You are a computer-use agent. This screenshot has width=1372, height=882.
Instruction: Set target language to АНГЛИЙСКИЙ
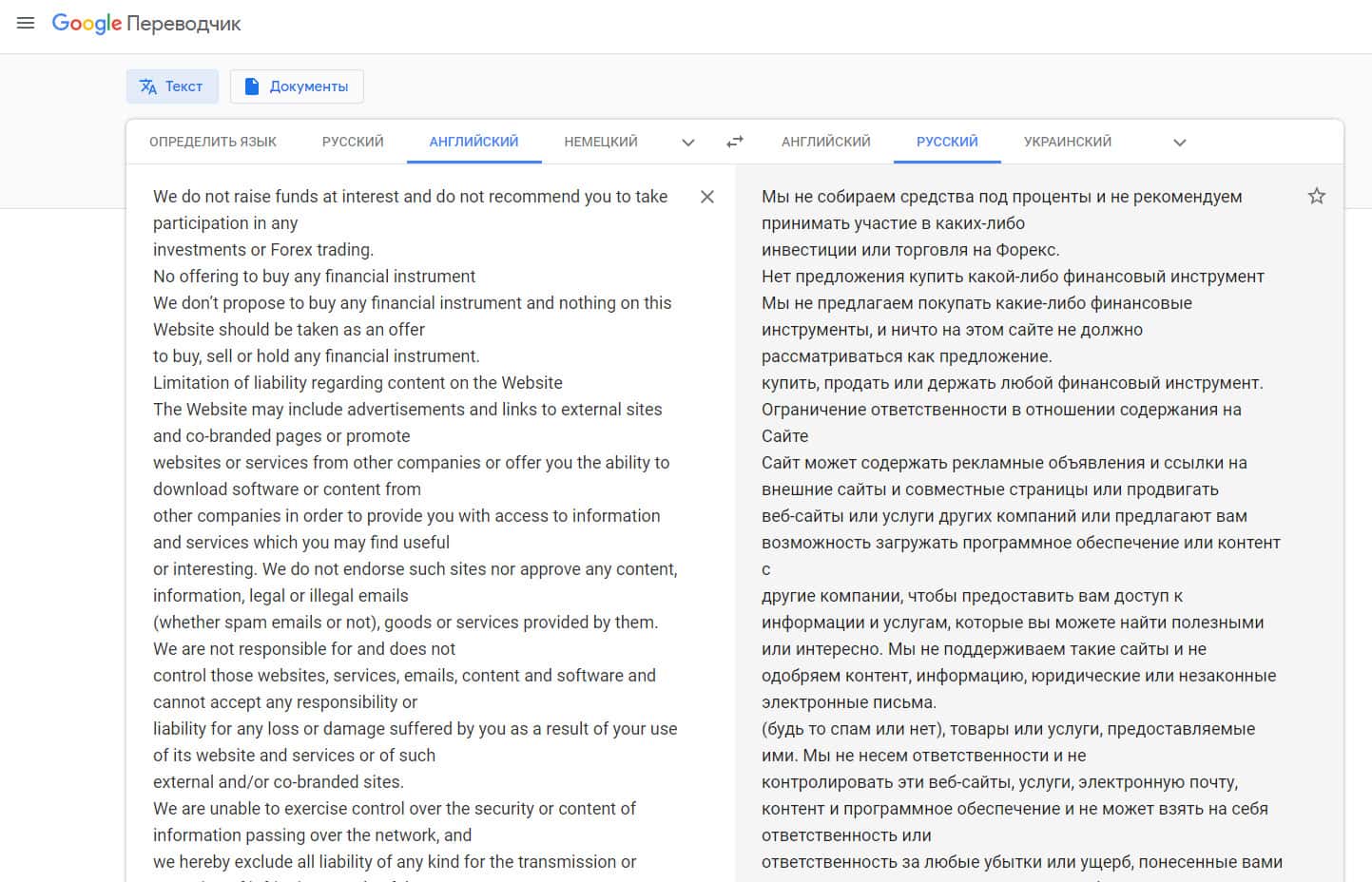pos(825,142)
